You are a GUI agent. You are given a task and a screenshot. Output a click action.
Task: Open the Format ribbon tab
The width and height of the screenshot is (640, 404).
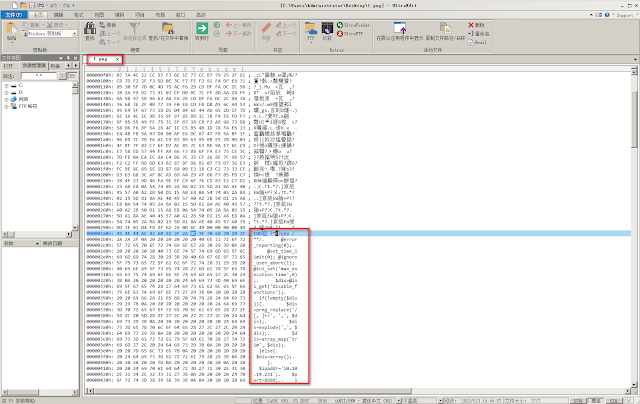(x=79, y=15)
